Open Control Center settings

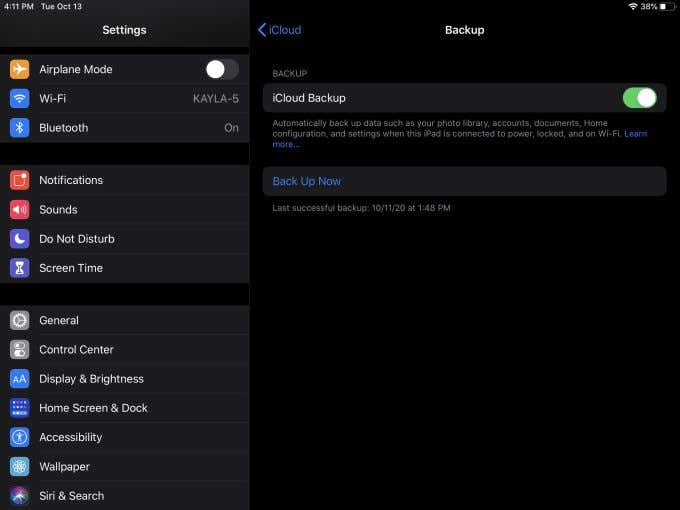(x=124, y=350)
